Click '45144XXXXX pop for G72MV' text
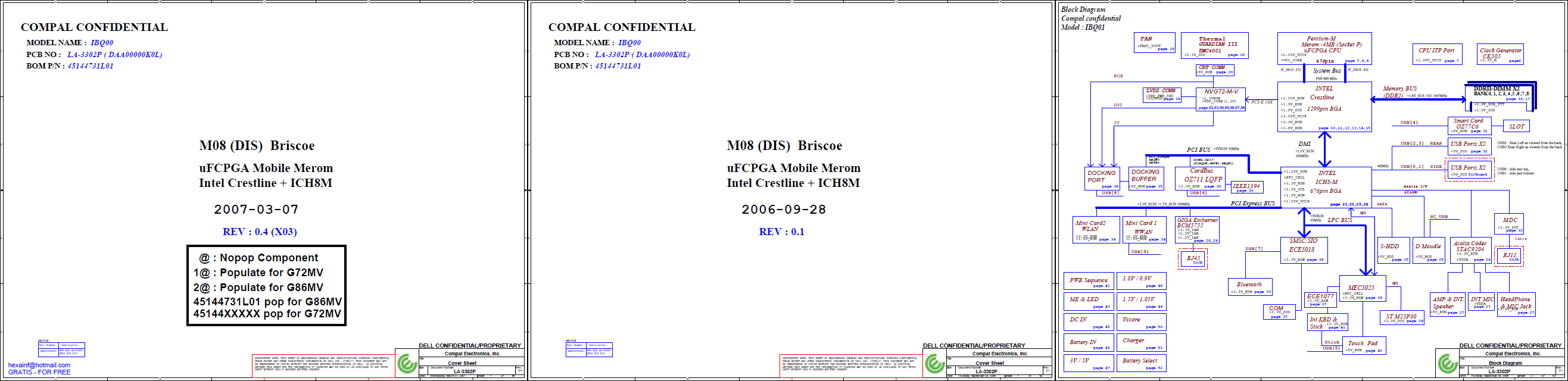The height and width of the screenshot is (381, 1568). 267,314
